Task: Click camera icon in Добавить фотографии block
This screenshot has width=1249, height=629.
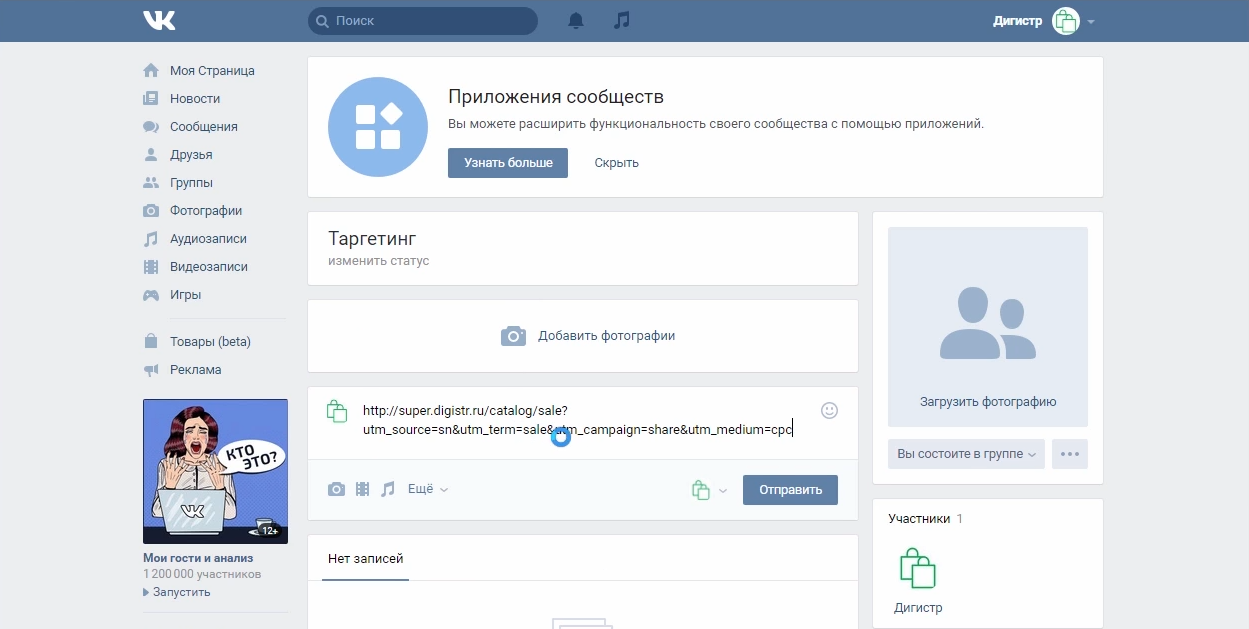Action: (513, 336)
